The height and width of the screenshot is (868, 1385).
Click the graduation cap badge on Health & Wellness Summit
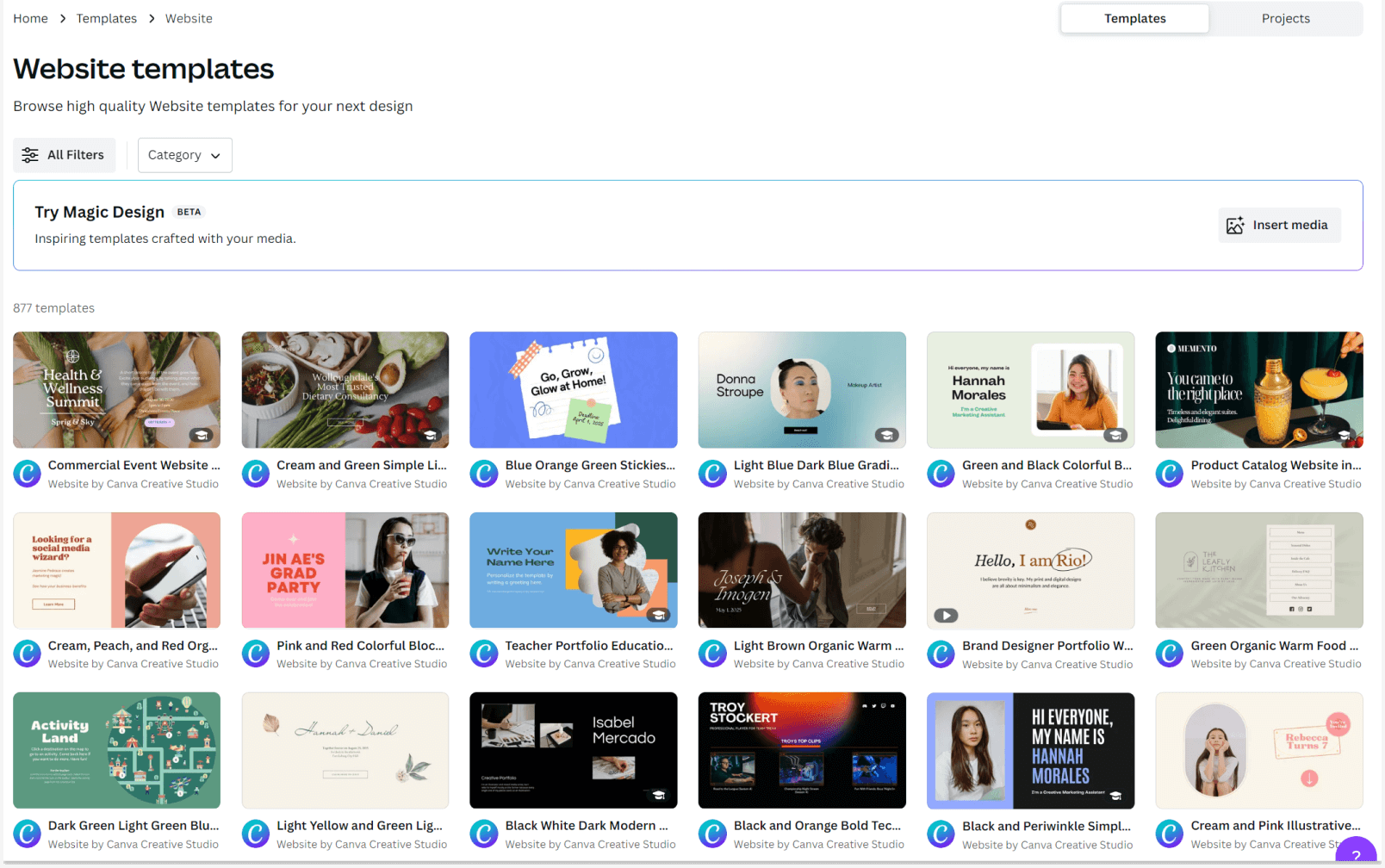pyautogui.click(x=202, y=435)
